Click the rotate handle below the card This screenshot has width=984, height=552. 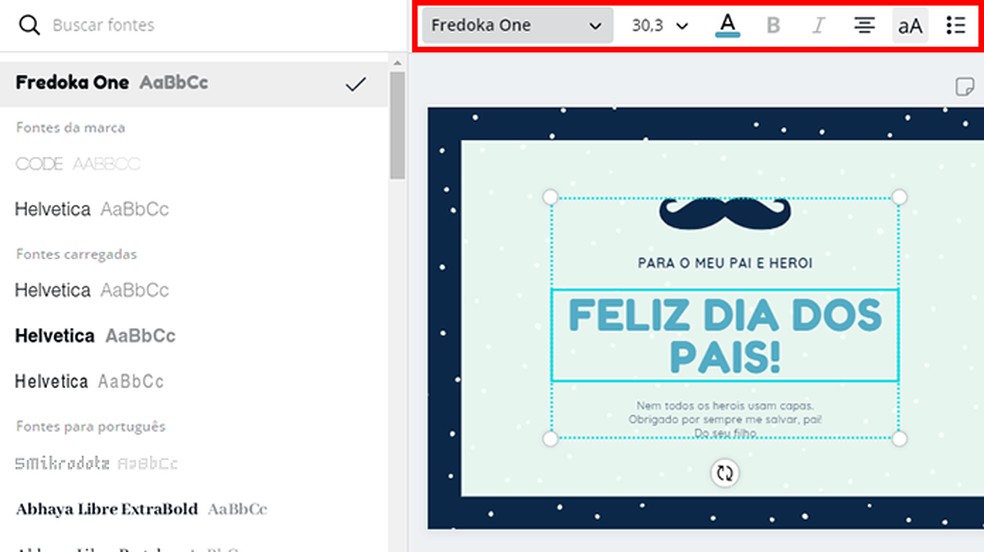pos(725,473)
